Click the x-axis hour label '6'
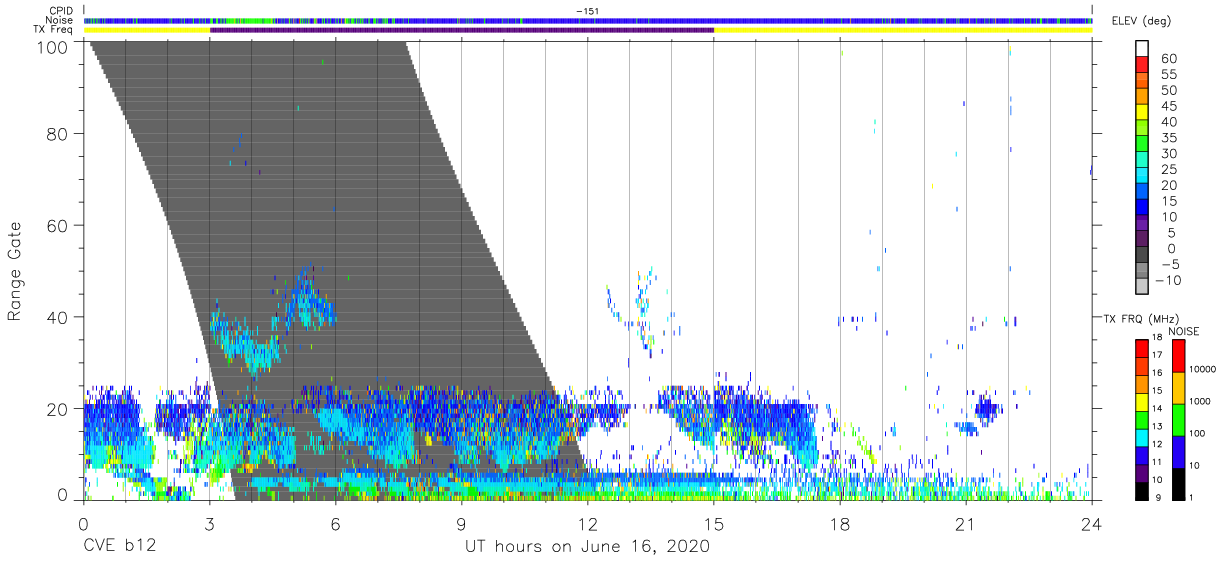 pos(336,523)
